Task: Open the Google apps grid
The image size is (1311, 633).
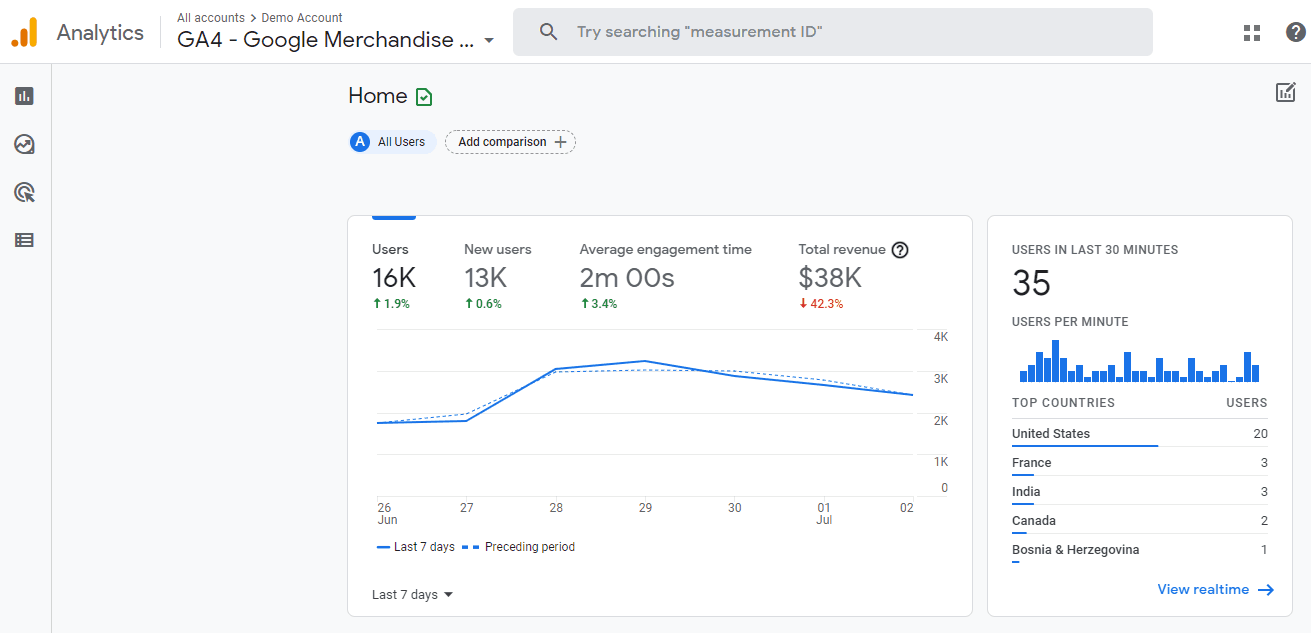Action: pos(1252,32)
